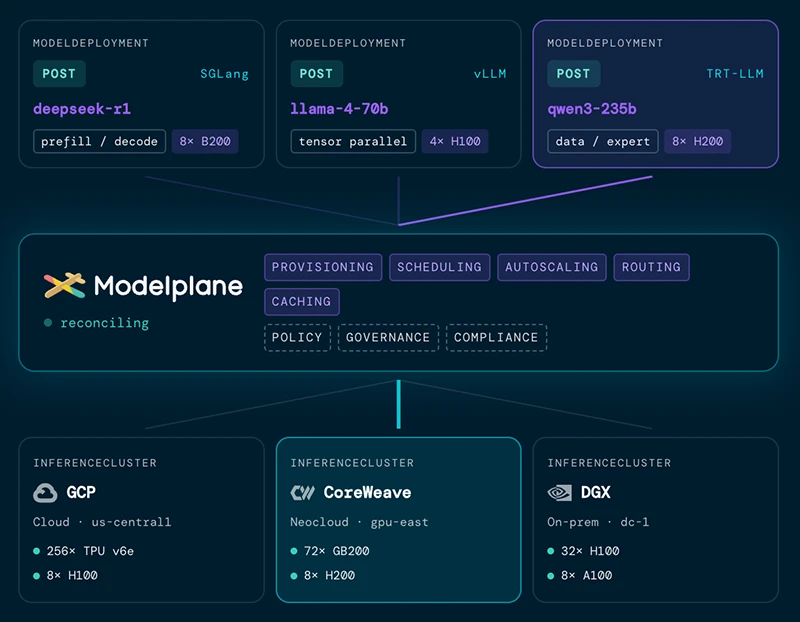
Task: Open the deepseek-r1 model name
Action: pyautogui.click(x=82, y=109)
